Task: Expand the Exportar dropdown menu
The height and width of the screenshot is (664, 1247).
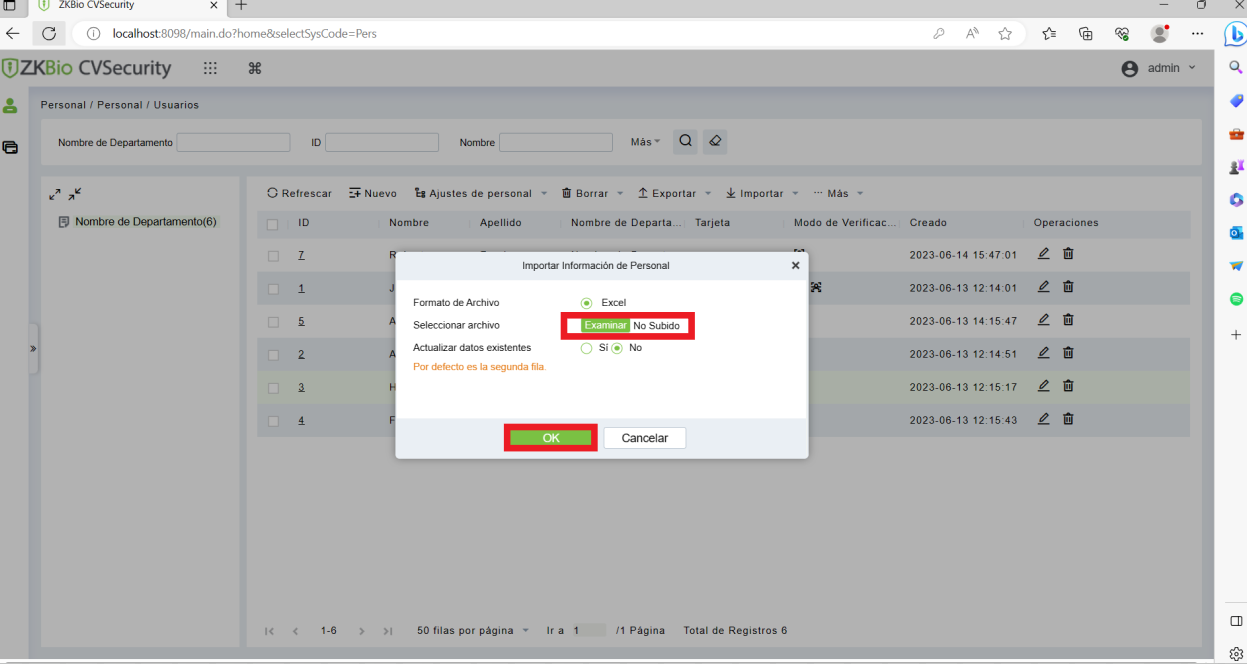Action: 674,193
